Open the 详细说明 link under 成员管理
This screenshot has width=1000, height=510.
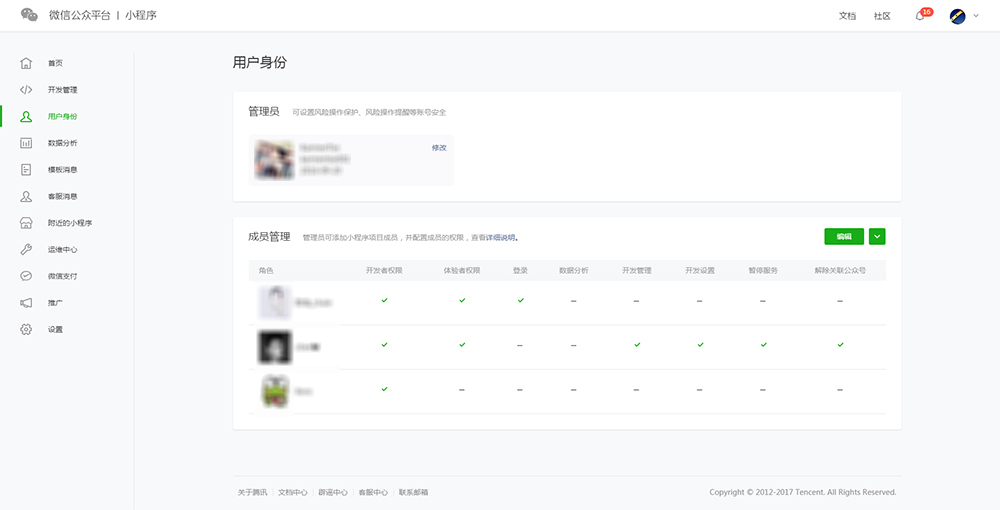click(x=500, y=238)
